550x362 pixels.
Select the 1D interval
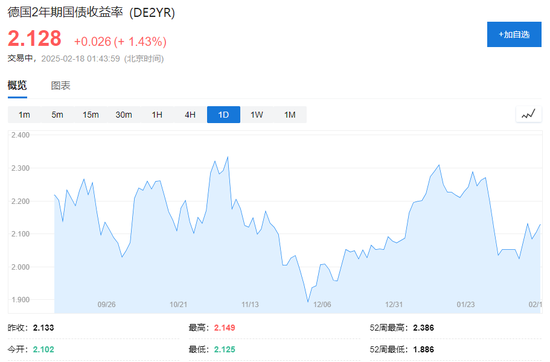click(x=223, y=115)
